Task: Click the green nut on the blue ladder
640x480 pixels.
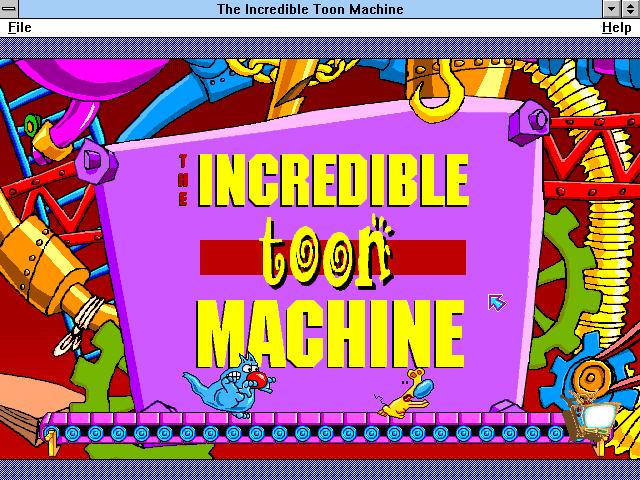Action: point(33,124)
